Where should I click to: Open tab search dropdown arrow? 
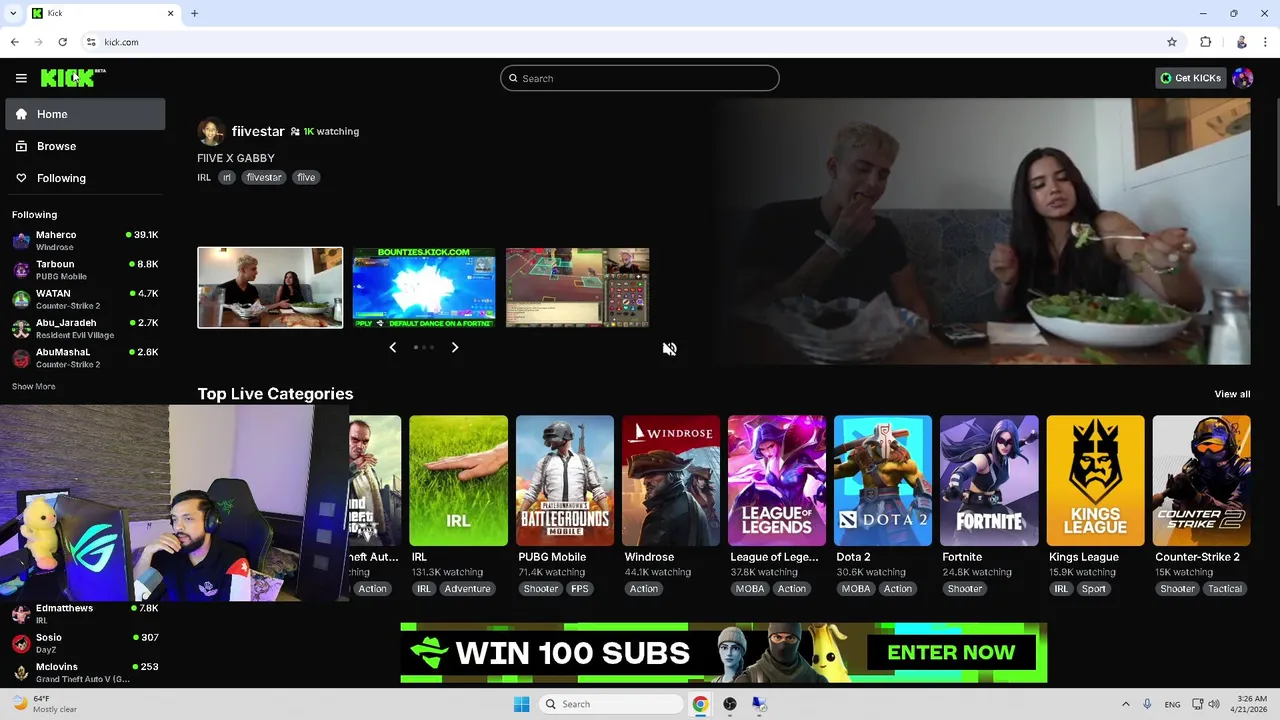pyautogui.click(x=12, y=13)
